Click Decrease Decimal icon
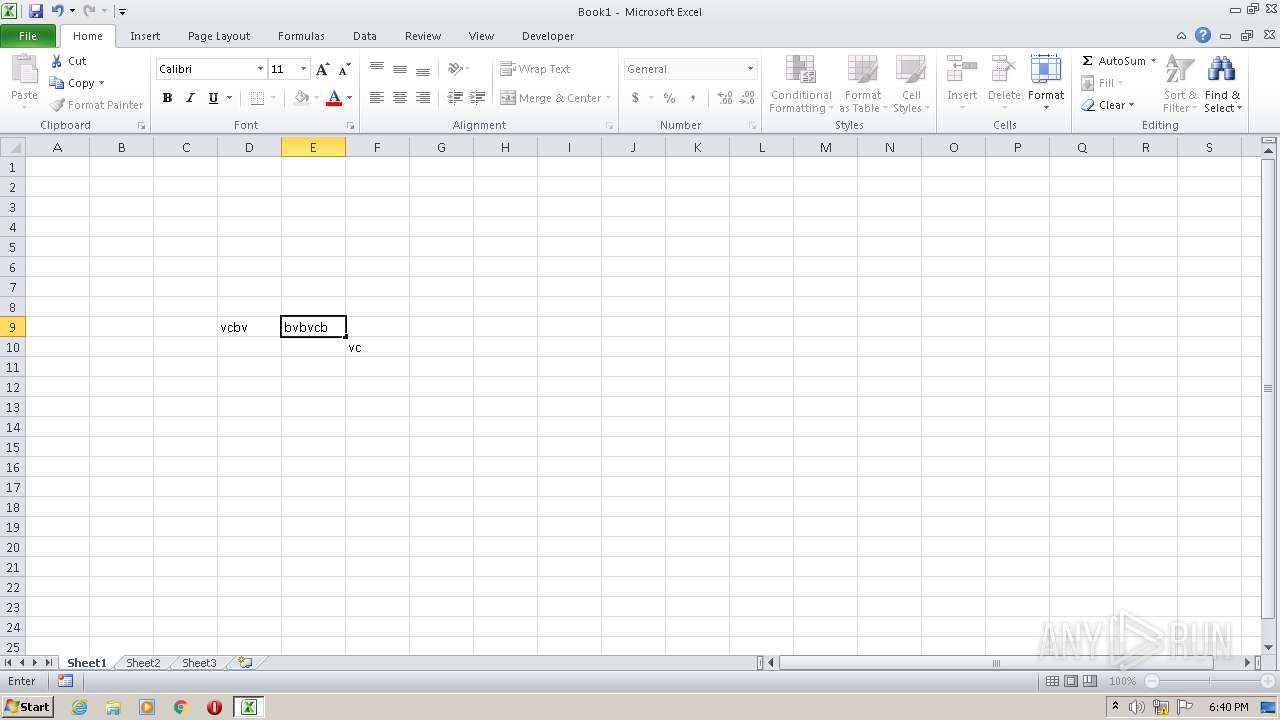Viewport: 1280px width, 720px height. (747, 98)
